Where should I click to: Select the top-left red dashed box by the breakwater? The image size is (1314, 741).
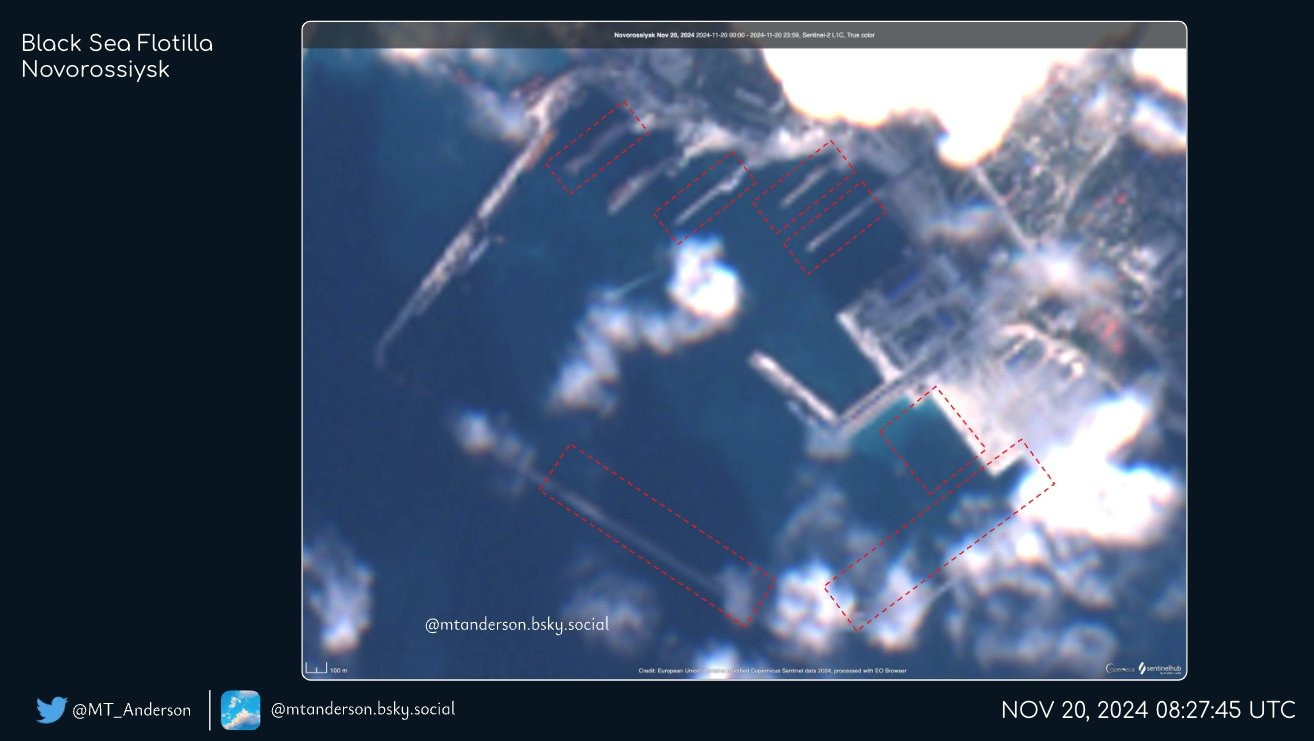coord(596,147)
